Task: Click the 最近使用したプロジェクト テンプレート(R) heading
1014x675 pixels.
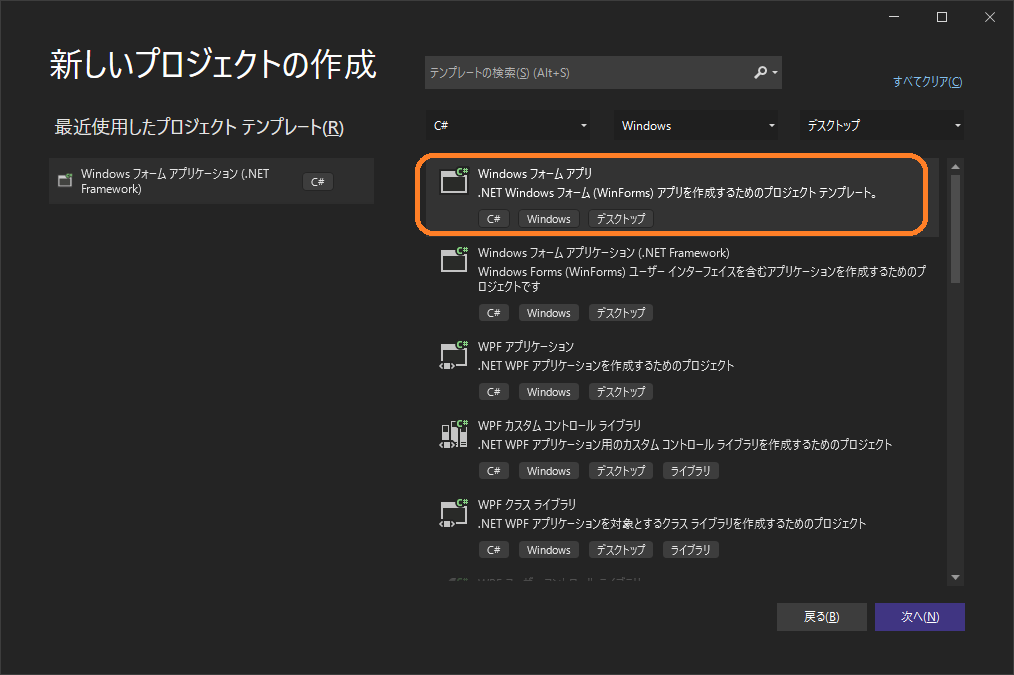Action: tap(199, 127)
